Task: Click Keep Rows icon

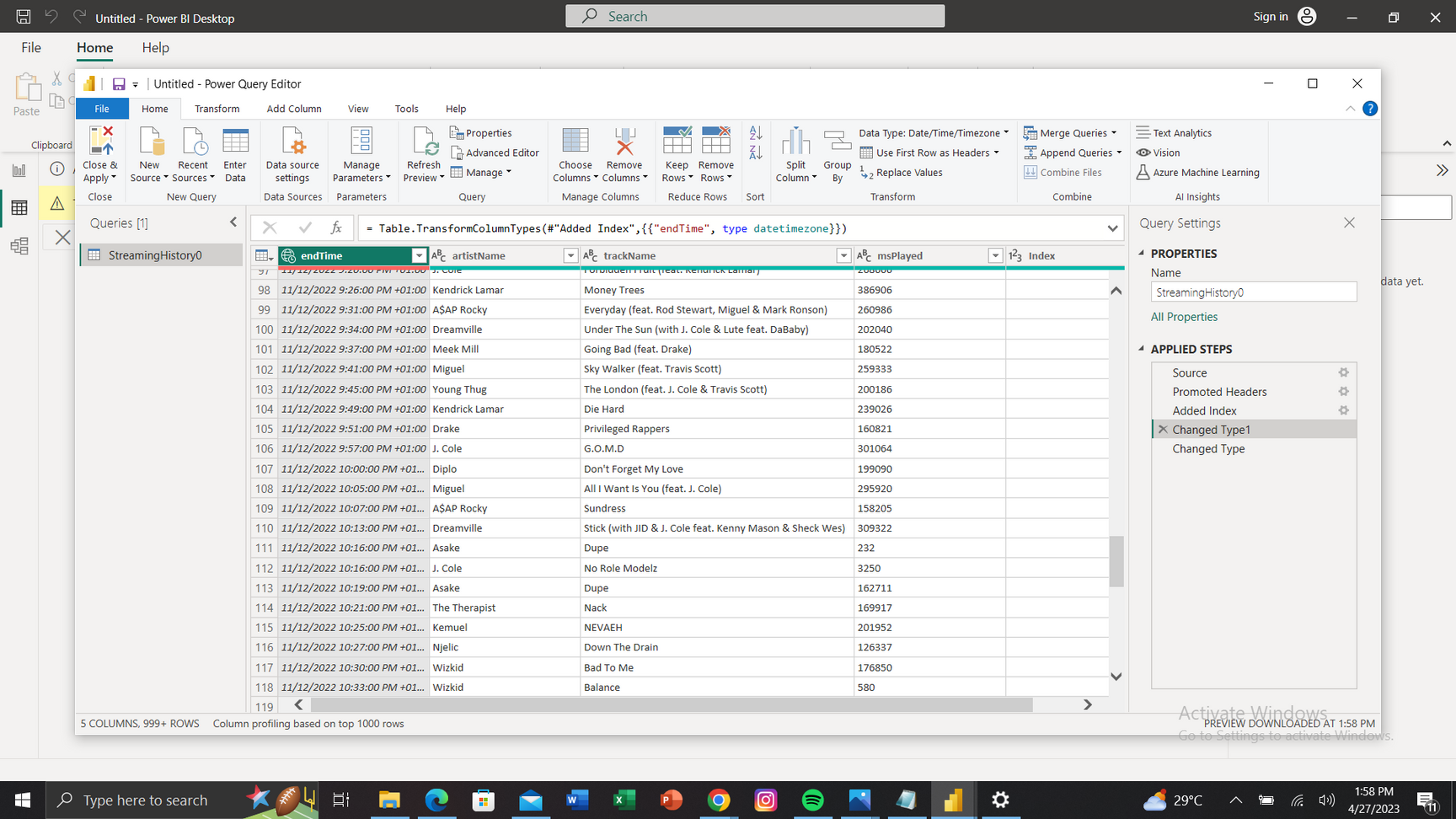Action: coord(677,142)
